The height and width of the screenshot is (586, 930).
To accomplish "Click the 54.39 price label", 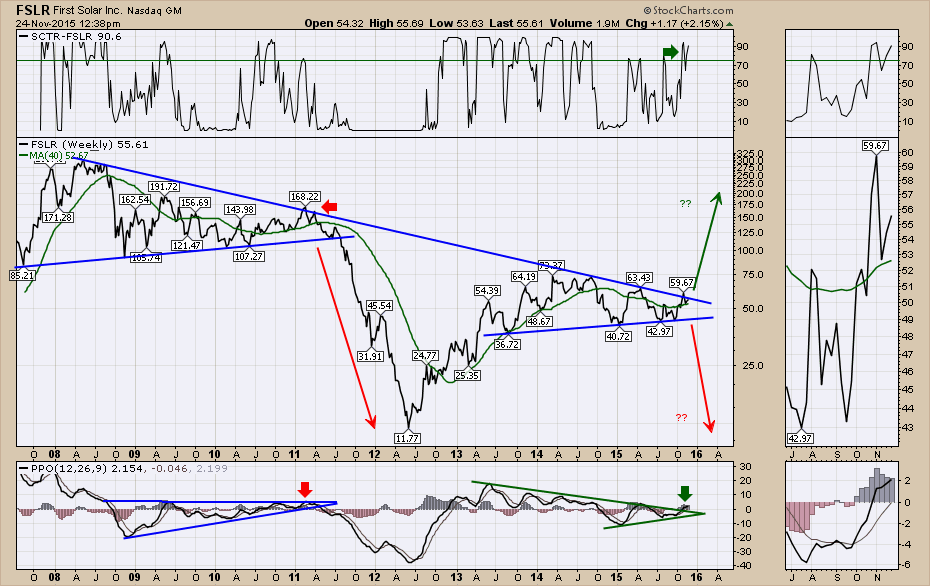I will (x=486, y=291).
